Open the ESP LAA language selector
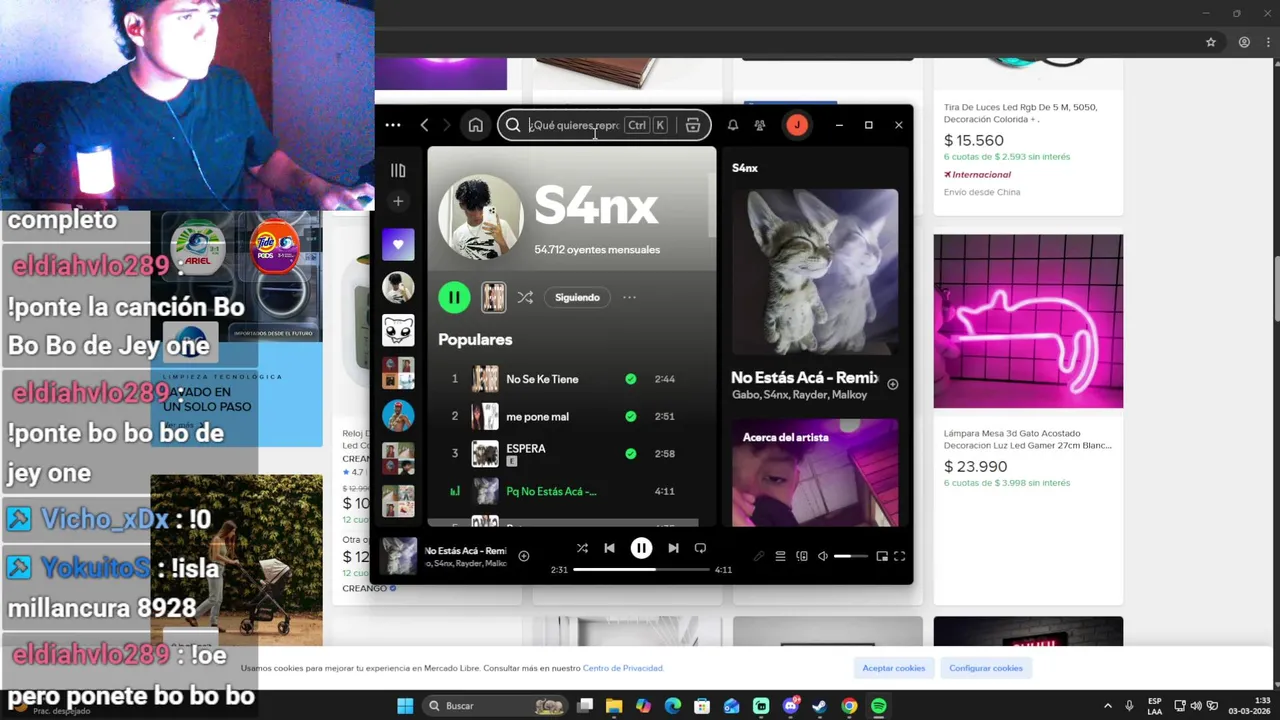 [x=1155, y=706]
